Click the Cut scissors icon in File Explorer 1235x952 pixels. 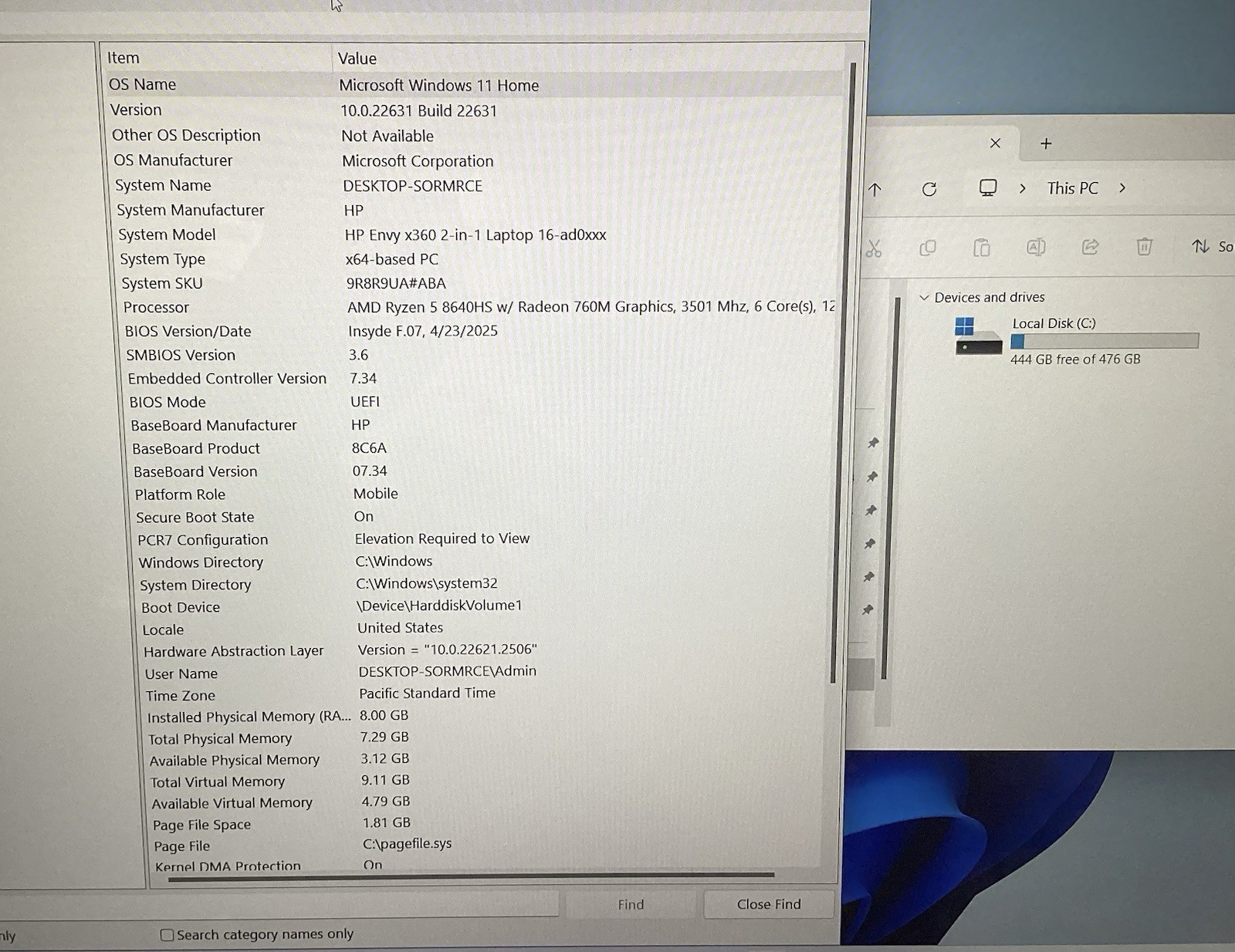click(x=873, y=248)
